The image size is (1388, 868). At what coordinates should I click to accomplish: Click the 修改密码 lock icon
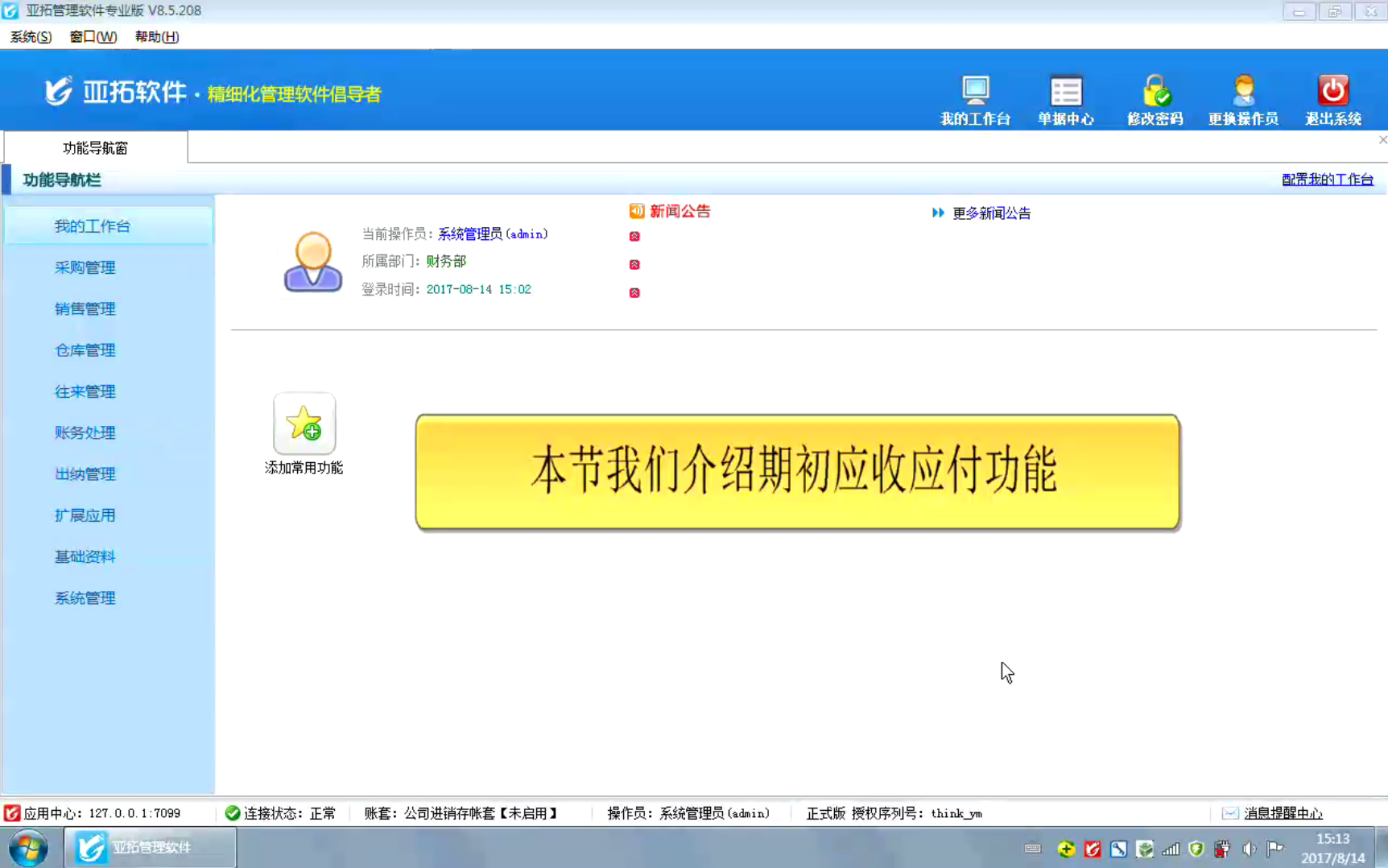point(1155,92)
